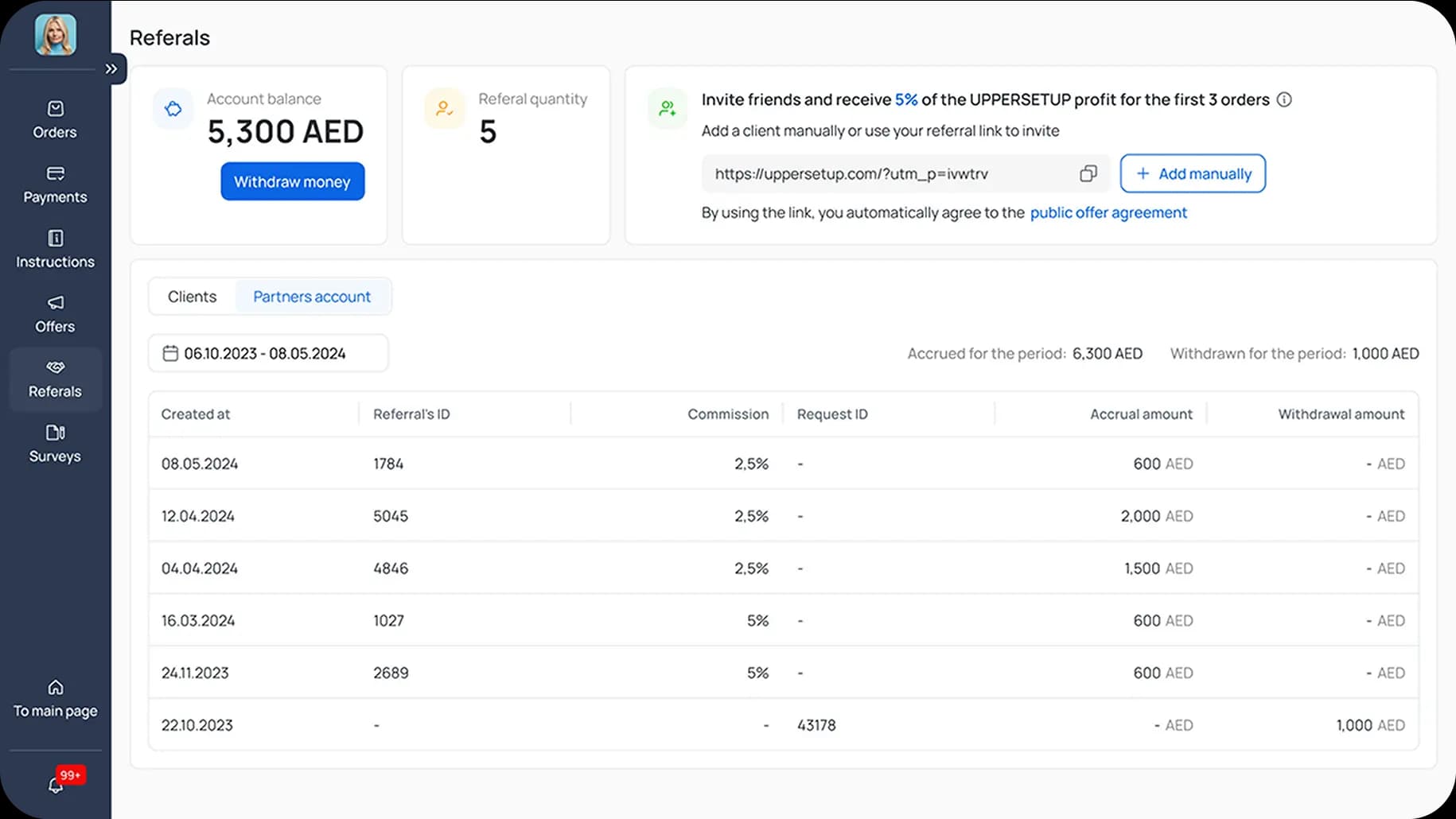
Task: Go to main page via home icon
Action: click(55, 698)
